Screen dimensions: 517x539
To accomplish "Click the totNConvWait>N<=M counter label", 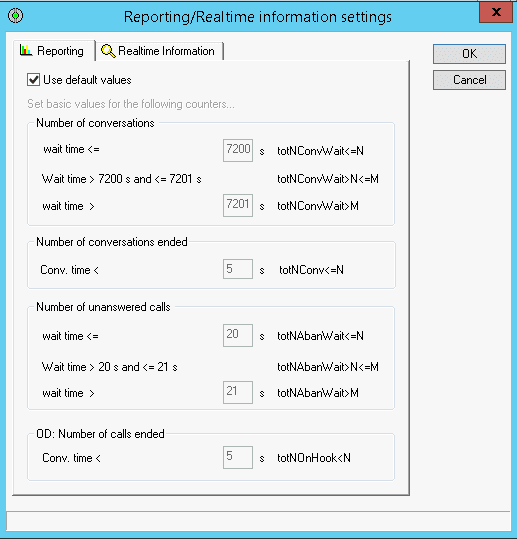I will point(328,179).
